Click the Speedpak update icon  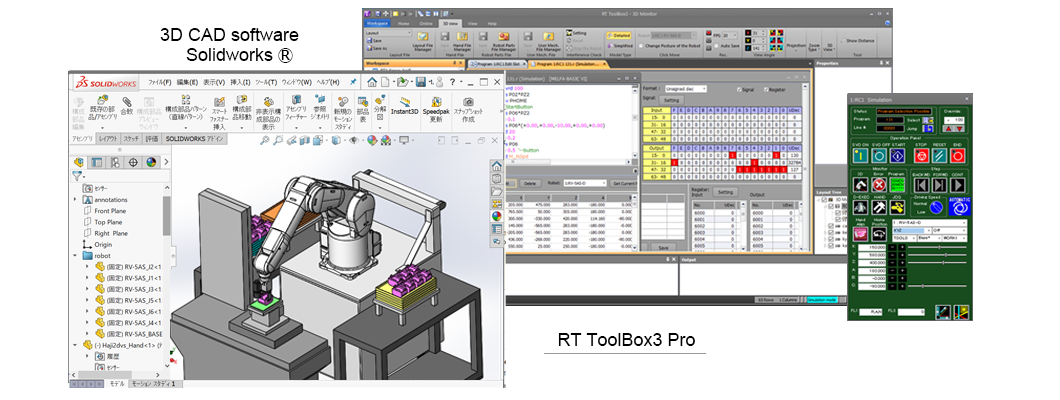click(436, 105)
